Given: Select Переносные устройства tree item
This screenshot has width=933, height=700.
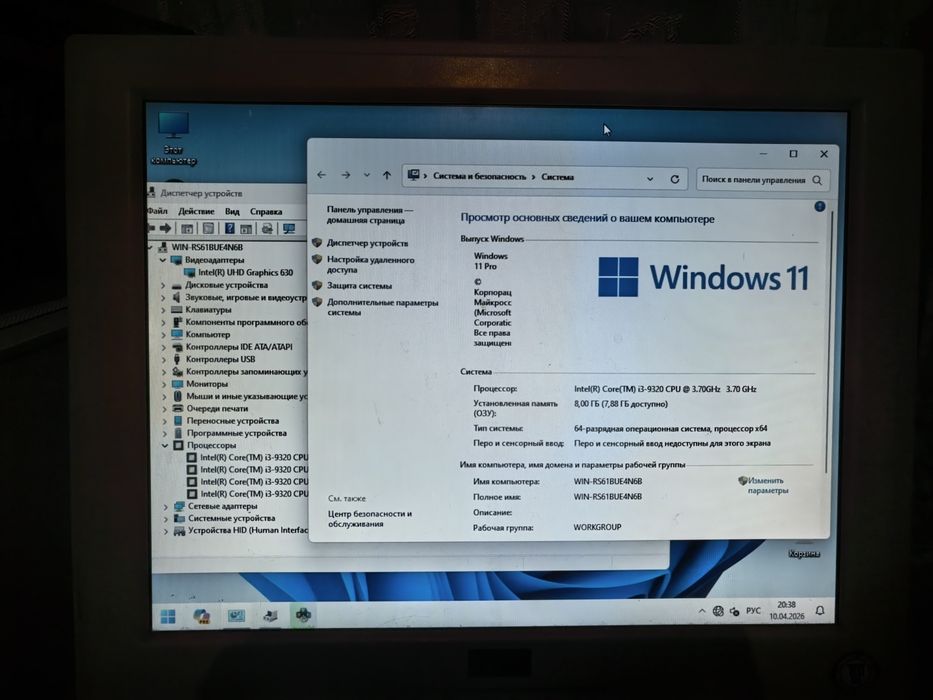Looking at the screenshot, I should point(233,421).
